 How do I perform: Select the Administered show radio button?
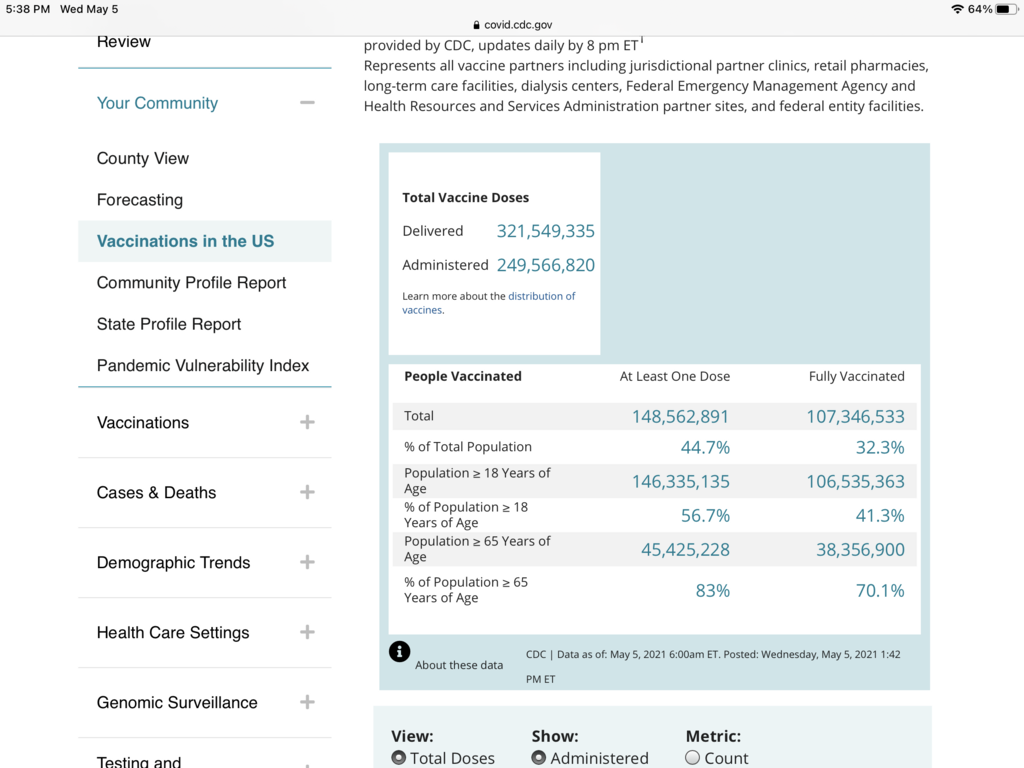tap(539, 758)
